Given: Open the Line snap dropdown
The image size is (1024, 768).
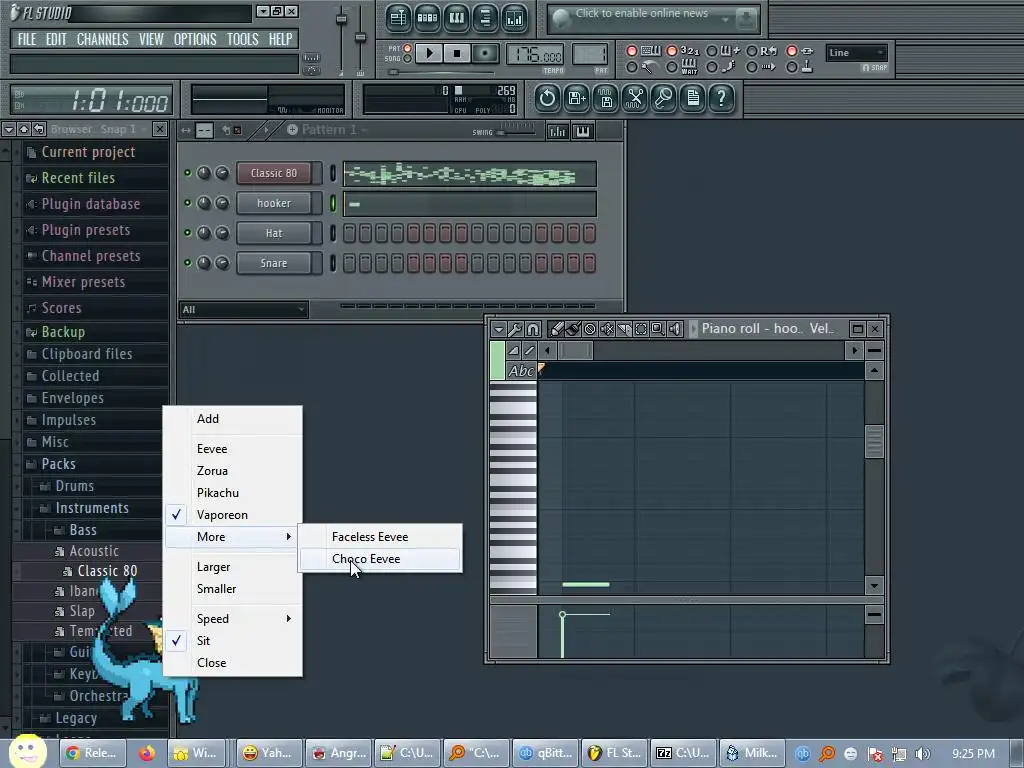Looking at the screenshot, I should pos(856,53).
